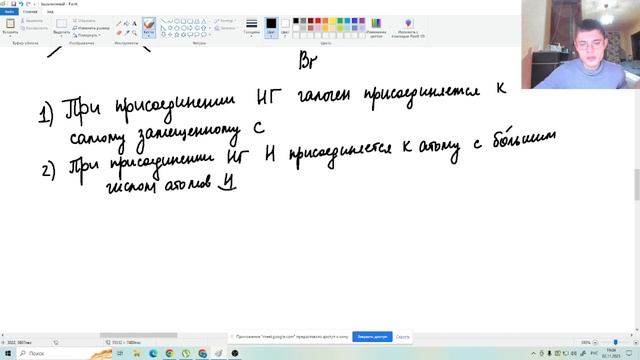Click the zoom slider handle in status bar
Viewport: 640px width, 360px height.
(616, 342)
